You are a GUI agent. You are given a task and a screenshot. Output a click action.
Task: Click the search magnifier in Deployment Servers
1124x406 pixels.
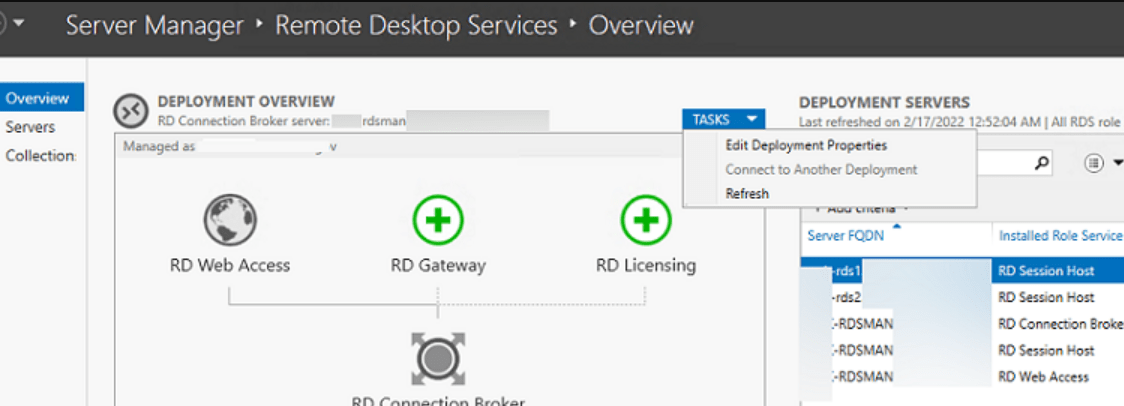(x=1041, y=164)
